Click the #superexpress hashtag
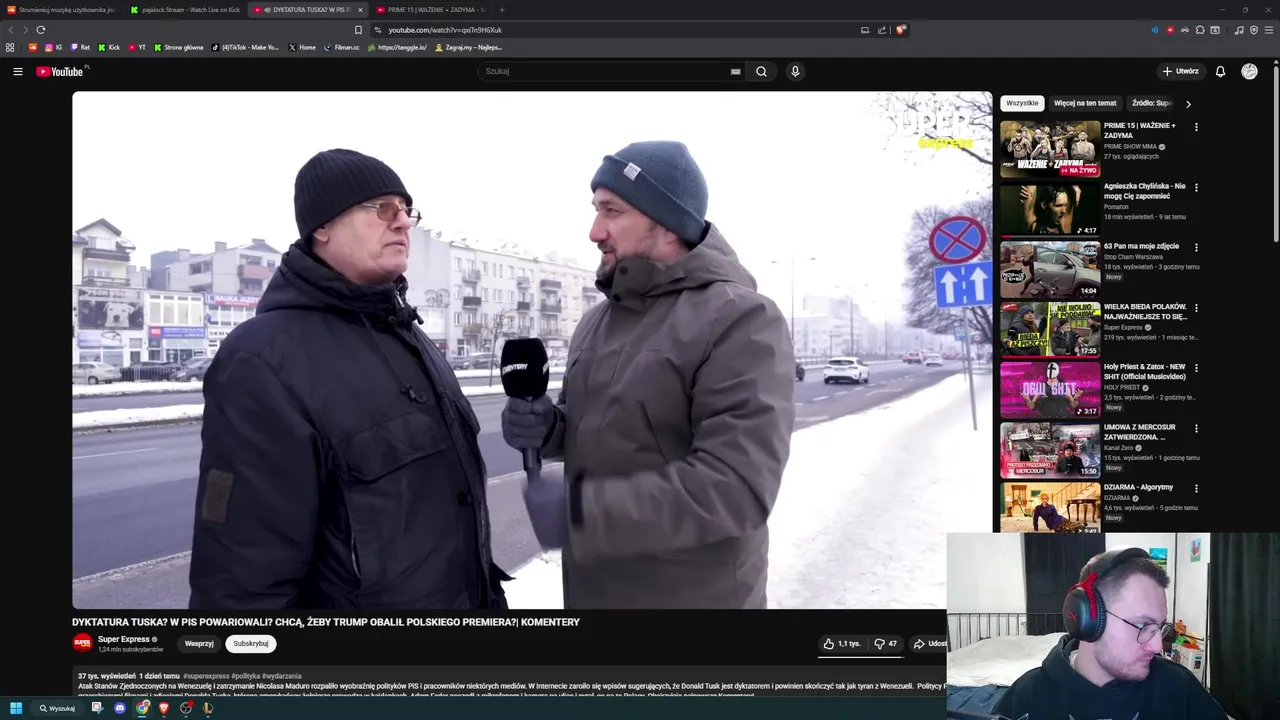Viewport: 1280px width, 720px height. (x=206, y=676)
